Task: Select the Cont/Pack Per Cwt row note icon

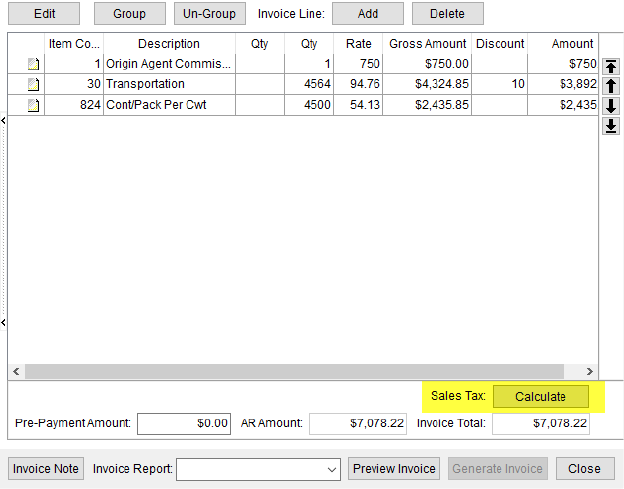Action: (x=33, y=104)
